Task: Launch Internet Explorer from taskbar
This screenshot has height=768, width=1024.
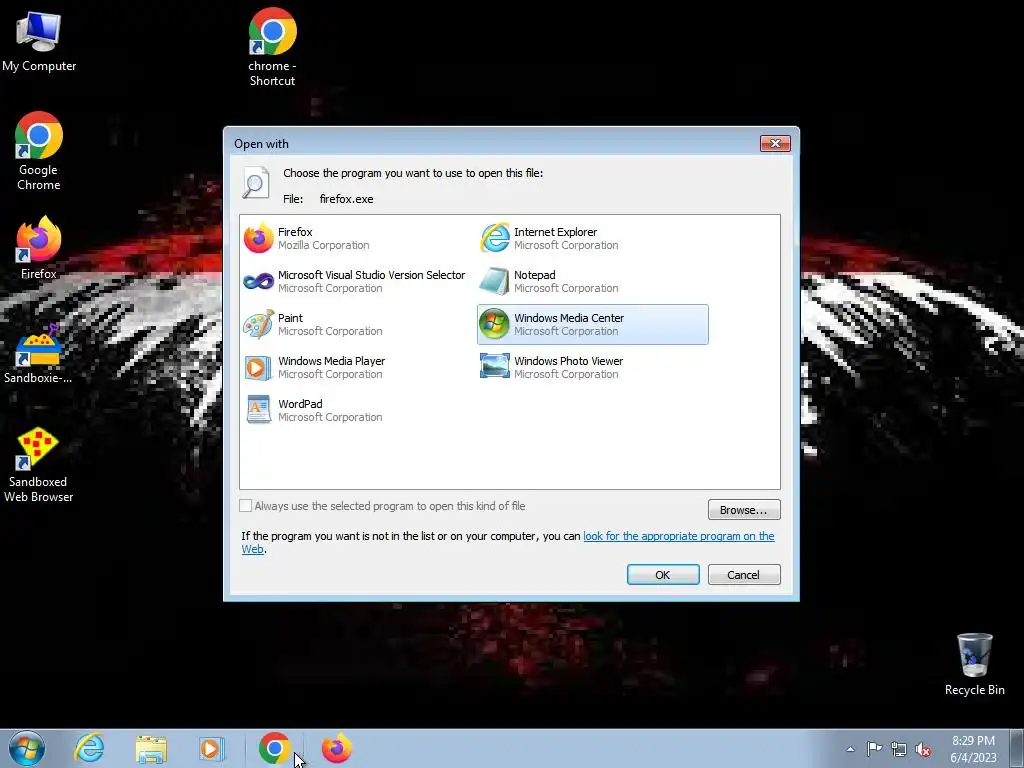Action: (x=89, y=748)
